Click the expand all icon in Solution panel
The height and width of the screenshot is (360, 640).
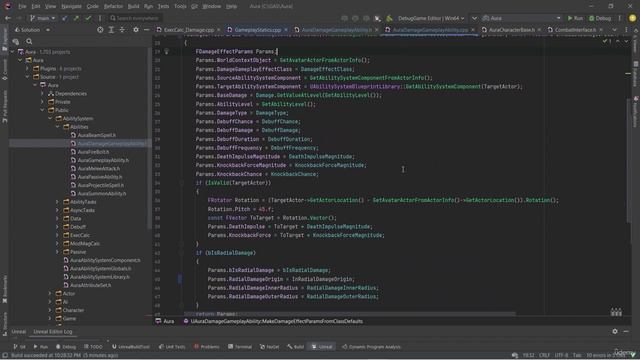pyautogui.click(x=111, y=30)
